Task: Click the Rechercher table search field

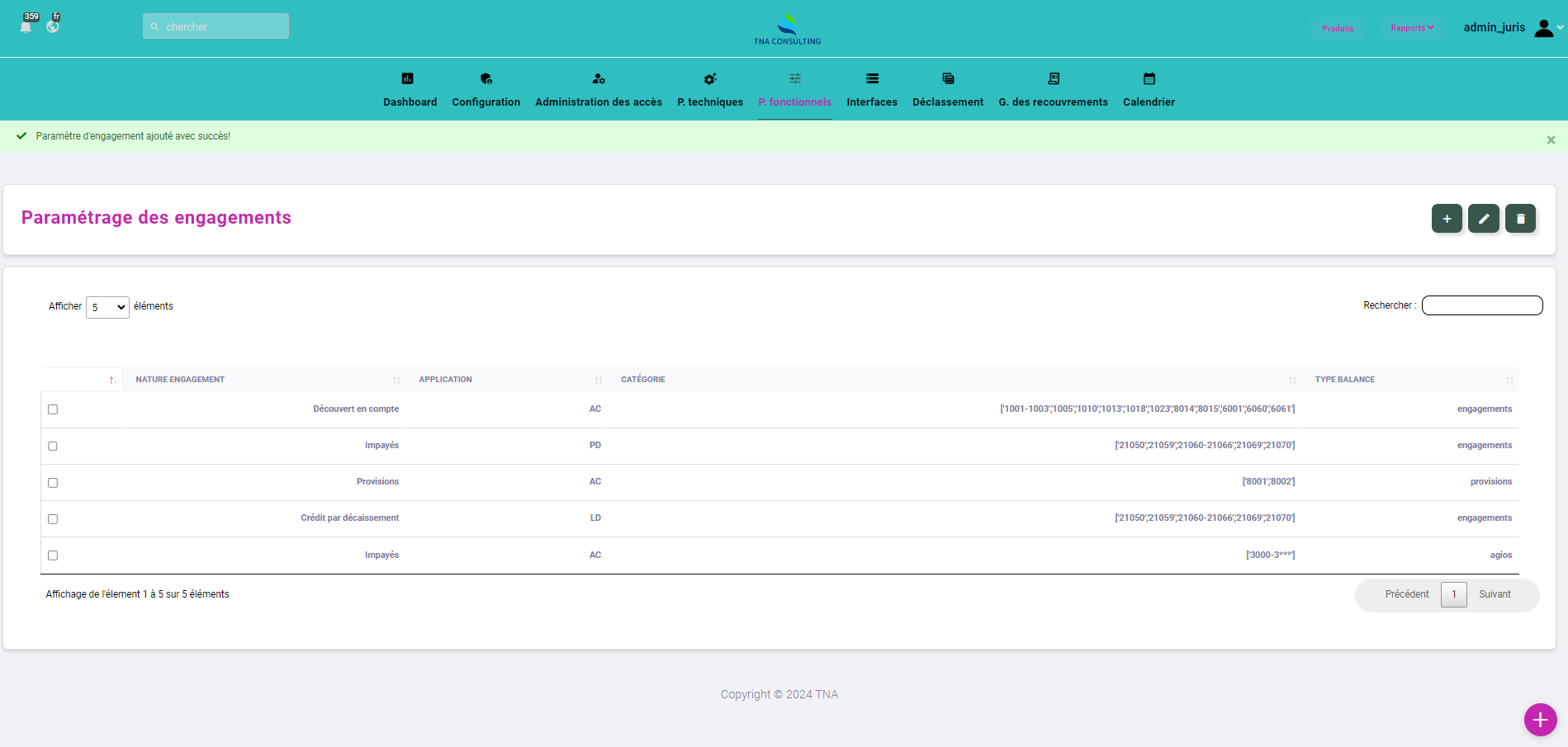Action: point(1481,305)
